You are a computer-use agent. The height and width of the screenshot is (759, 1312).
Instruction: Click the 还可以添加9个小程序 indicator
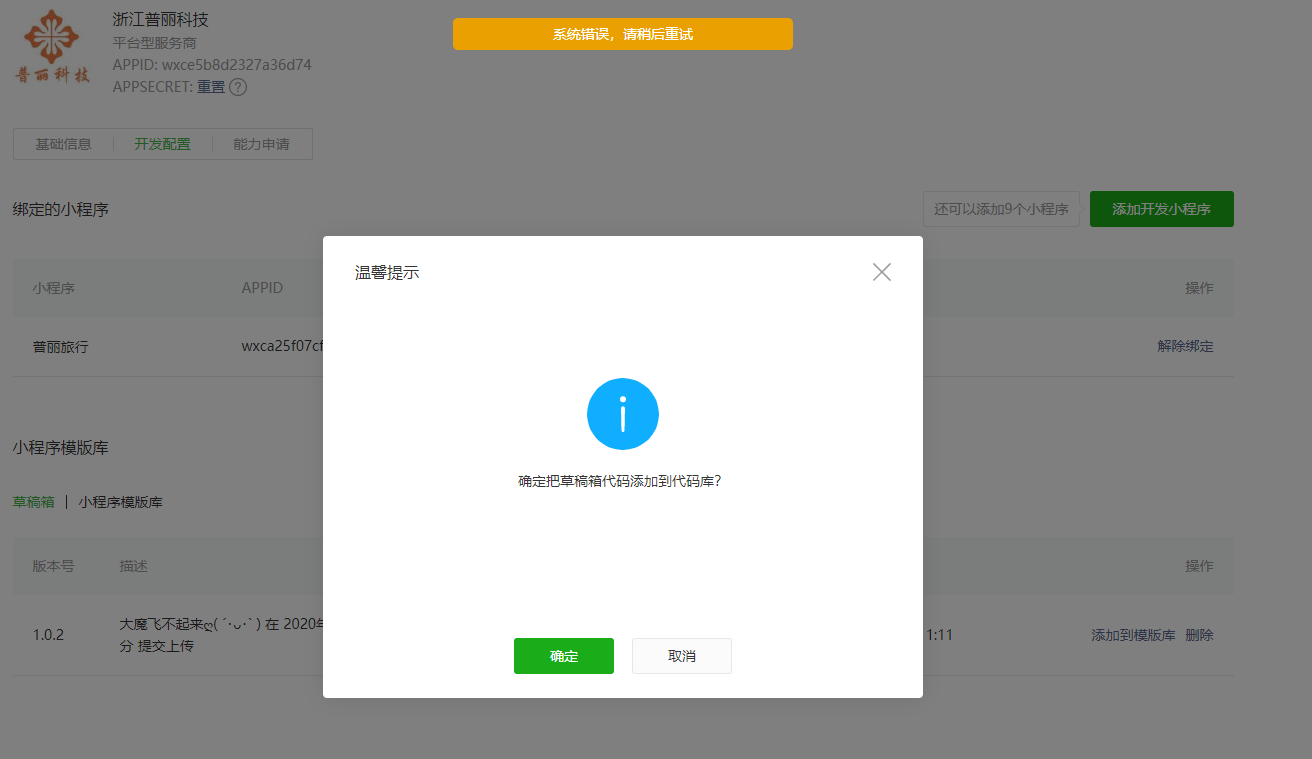pos(1001,208)
